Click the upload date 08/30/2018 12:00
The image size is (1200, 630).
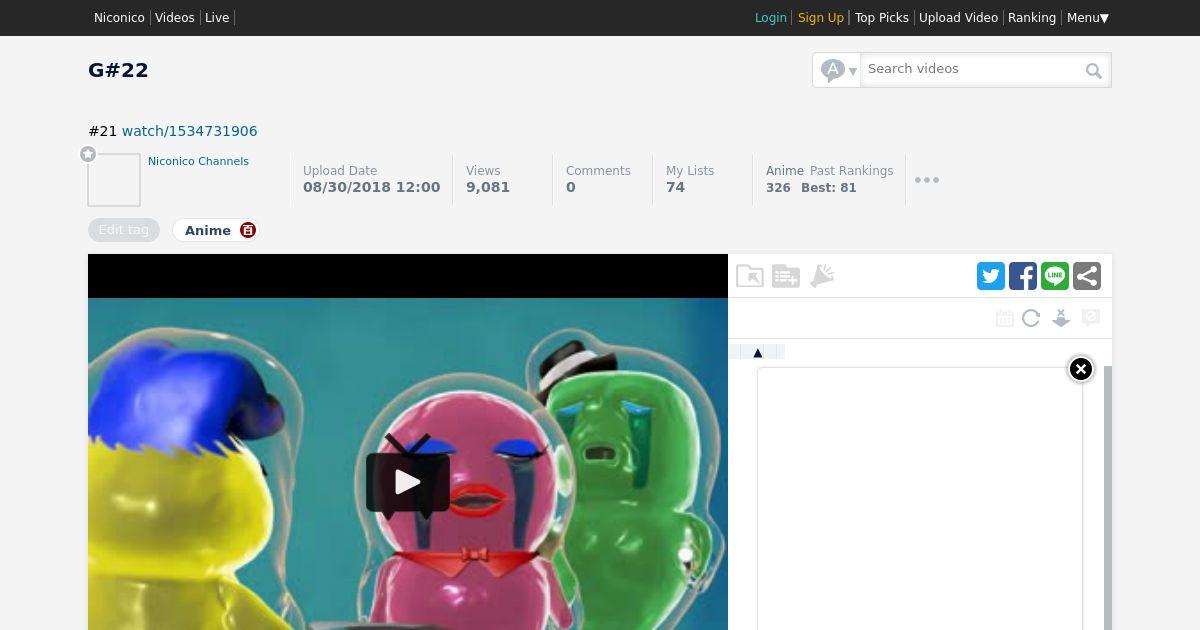(372, 187)
